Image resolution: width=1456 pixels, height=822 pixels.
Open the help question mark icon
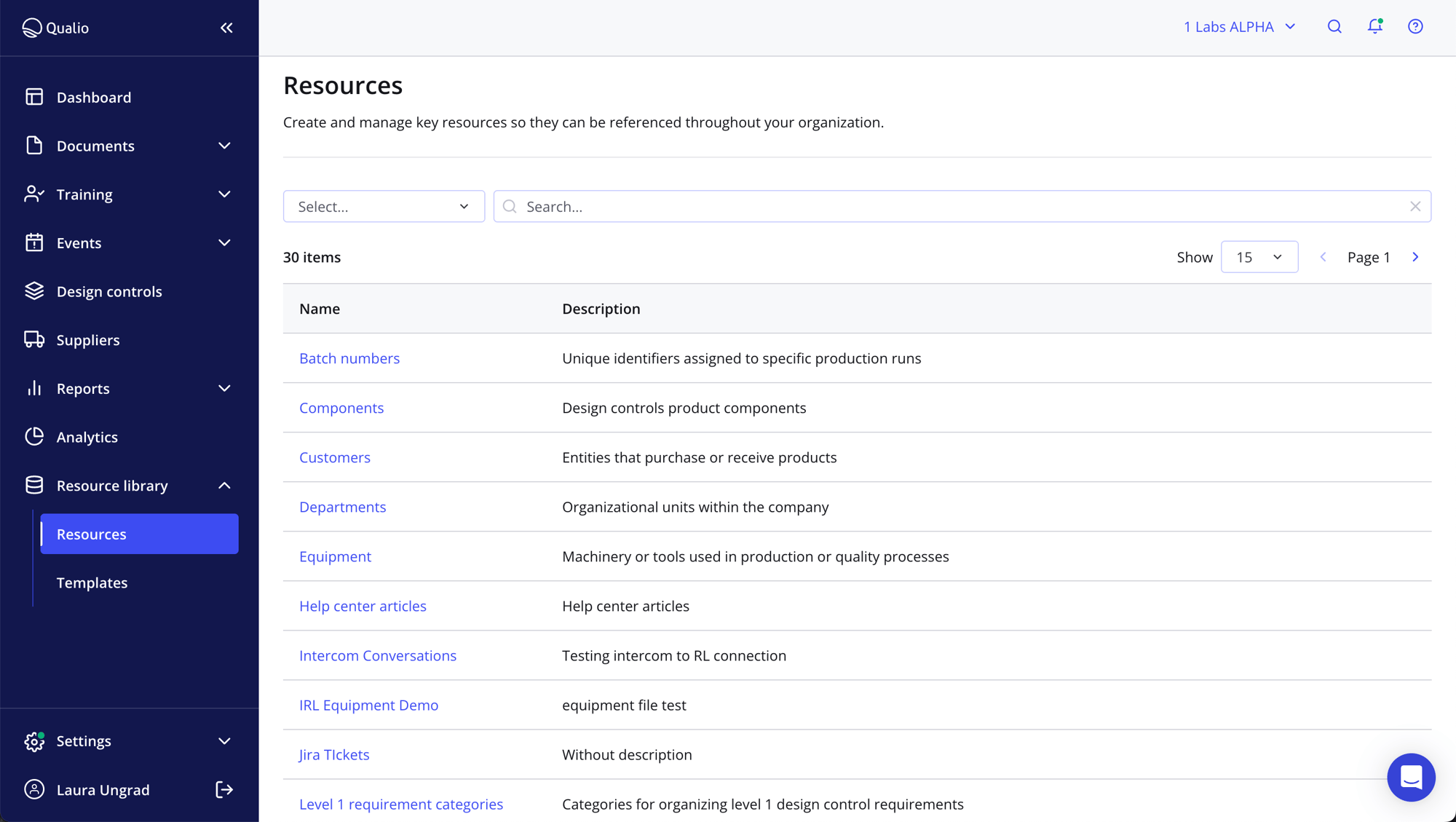pyautogui.click(x=1415, y=26)
